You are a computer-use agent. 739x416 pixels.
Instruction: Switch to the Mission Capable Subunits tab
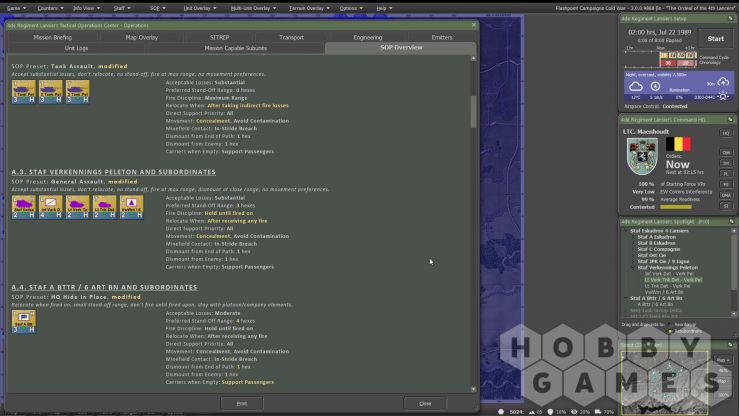click(x=236, y=48)
